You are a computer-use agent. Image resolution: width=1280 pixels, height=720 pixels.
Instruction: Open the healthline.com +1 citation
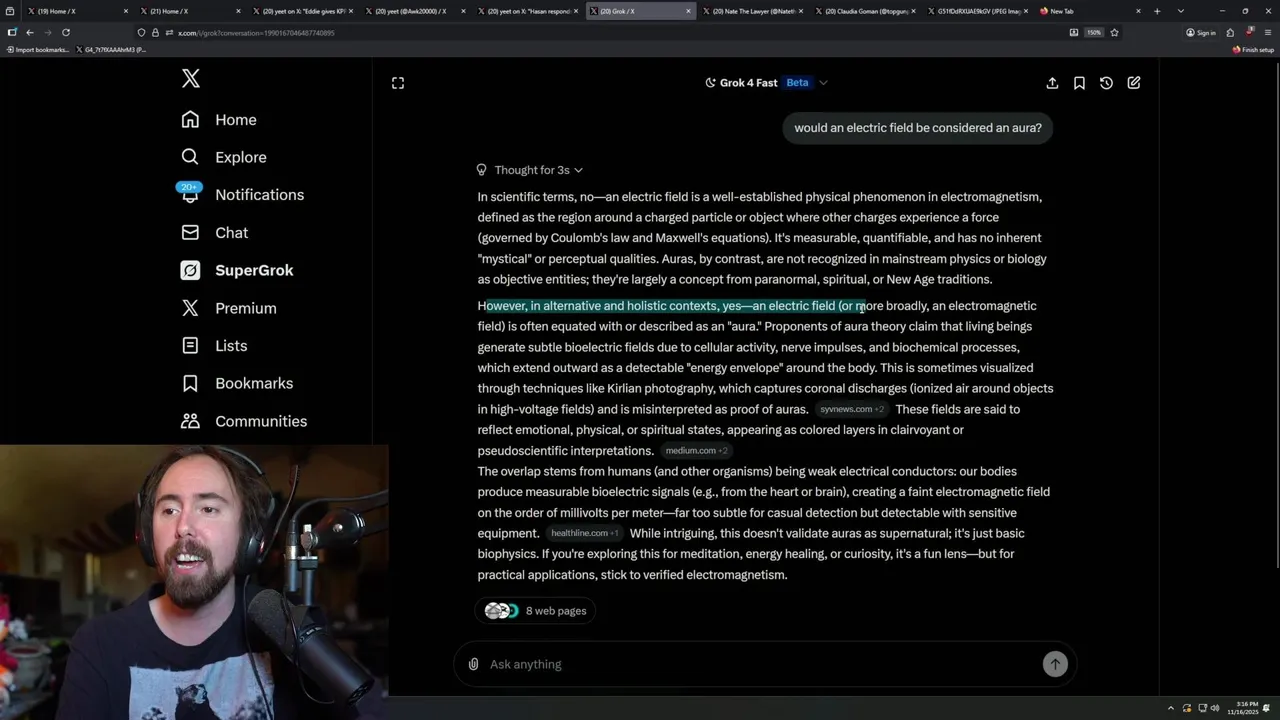584,533
